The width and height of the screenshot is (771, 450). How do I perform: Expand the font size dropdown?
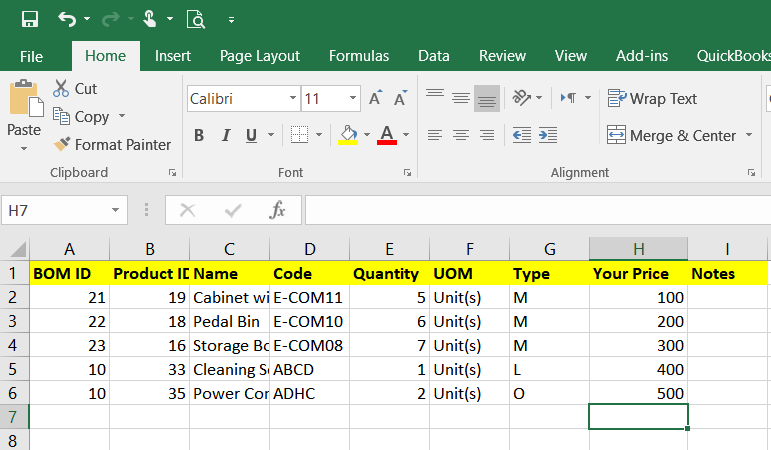pyautogui.click(x=353, y=99)
